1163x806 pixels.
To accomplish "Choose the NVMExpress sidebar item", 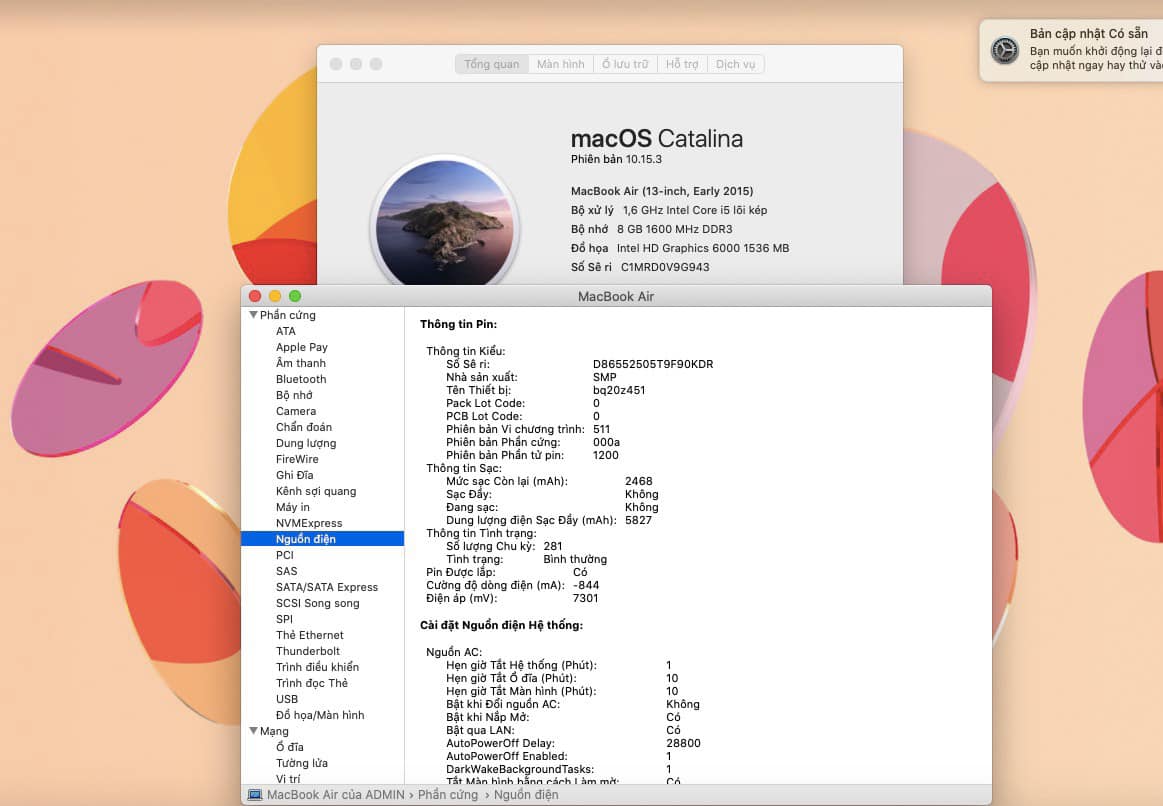I will point(309,523).
